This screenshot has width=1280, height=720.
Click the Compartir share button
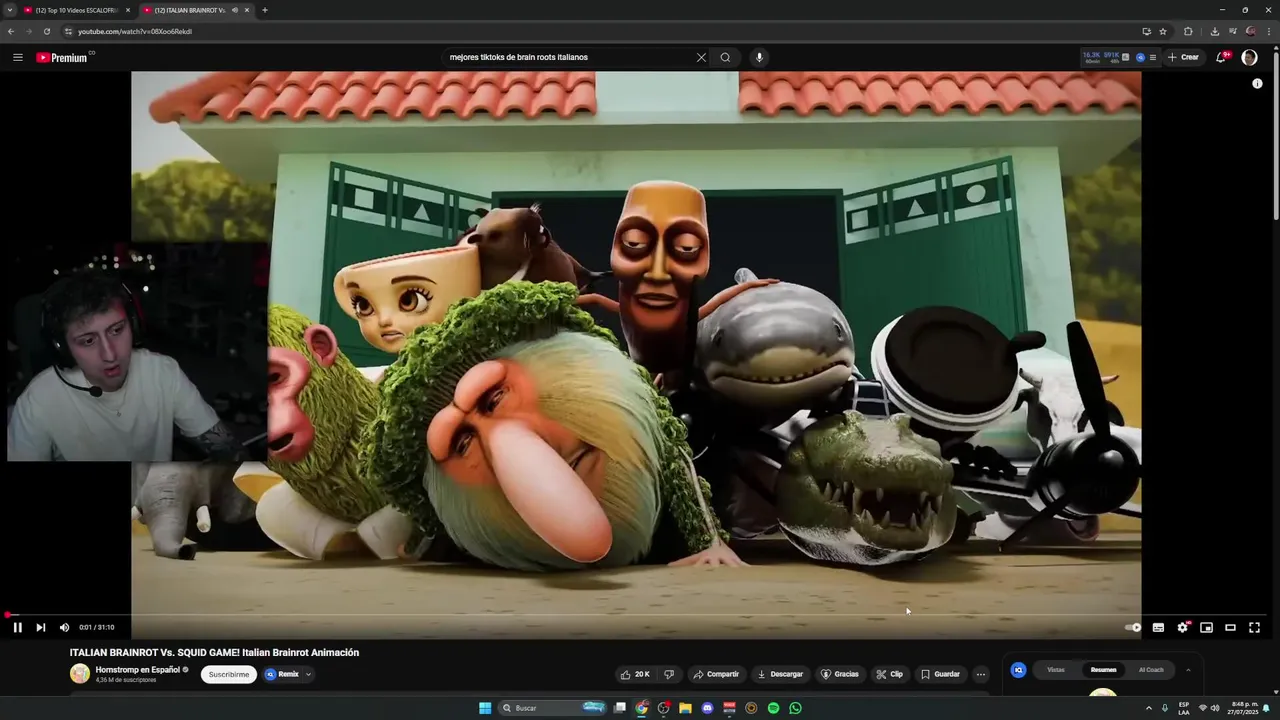click(x=716, y=674)
